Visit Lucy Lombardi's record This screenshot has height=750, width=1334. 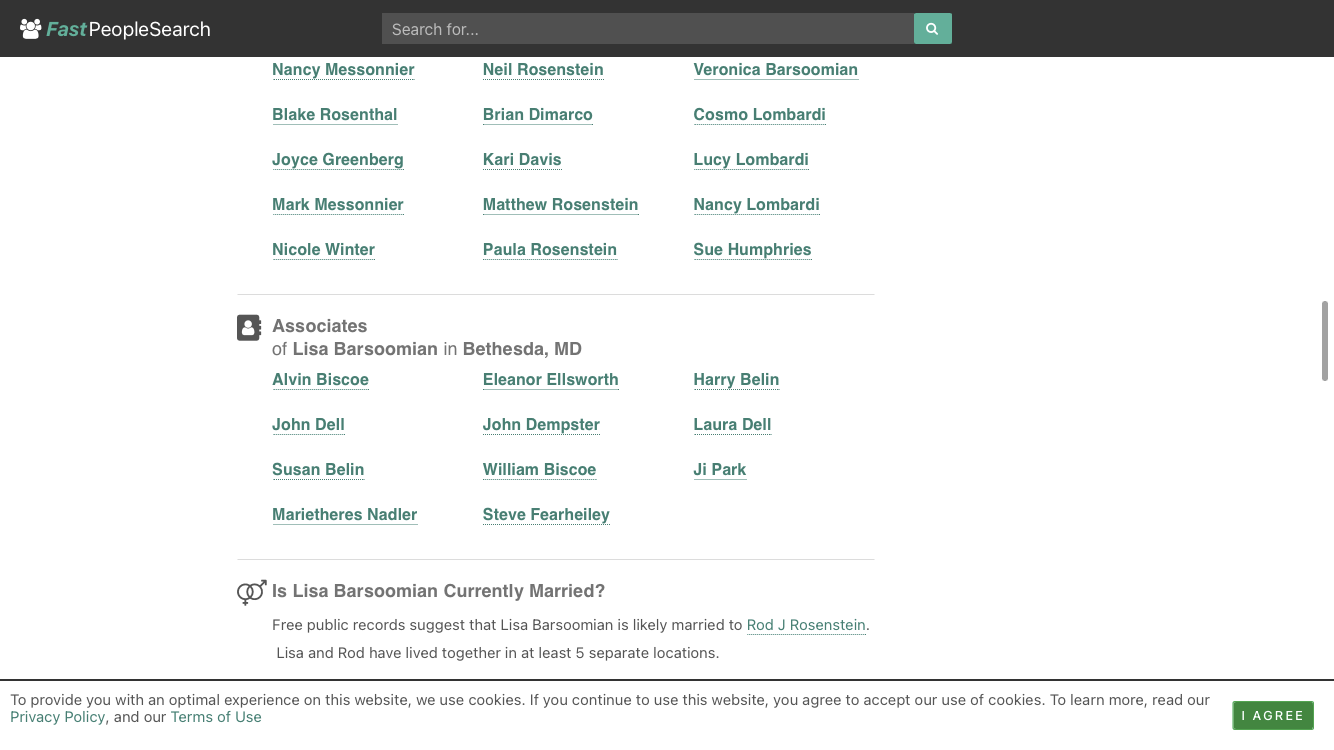(x=751, y=159)
